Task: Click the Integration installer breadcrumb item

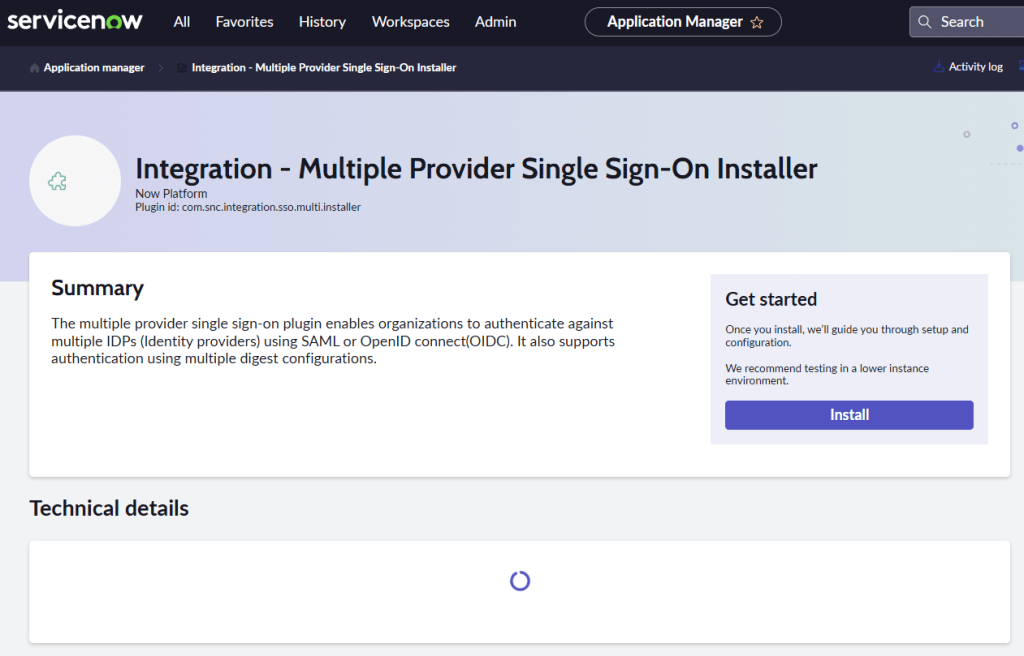Action: click(x=323, y=68)
